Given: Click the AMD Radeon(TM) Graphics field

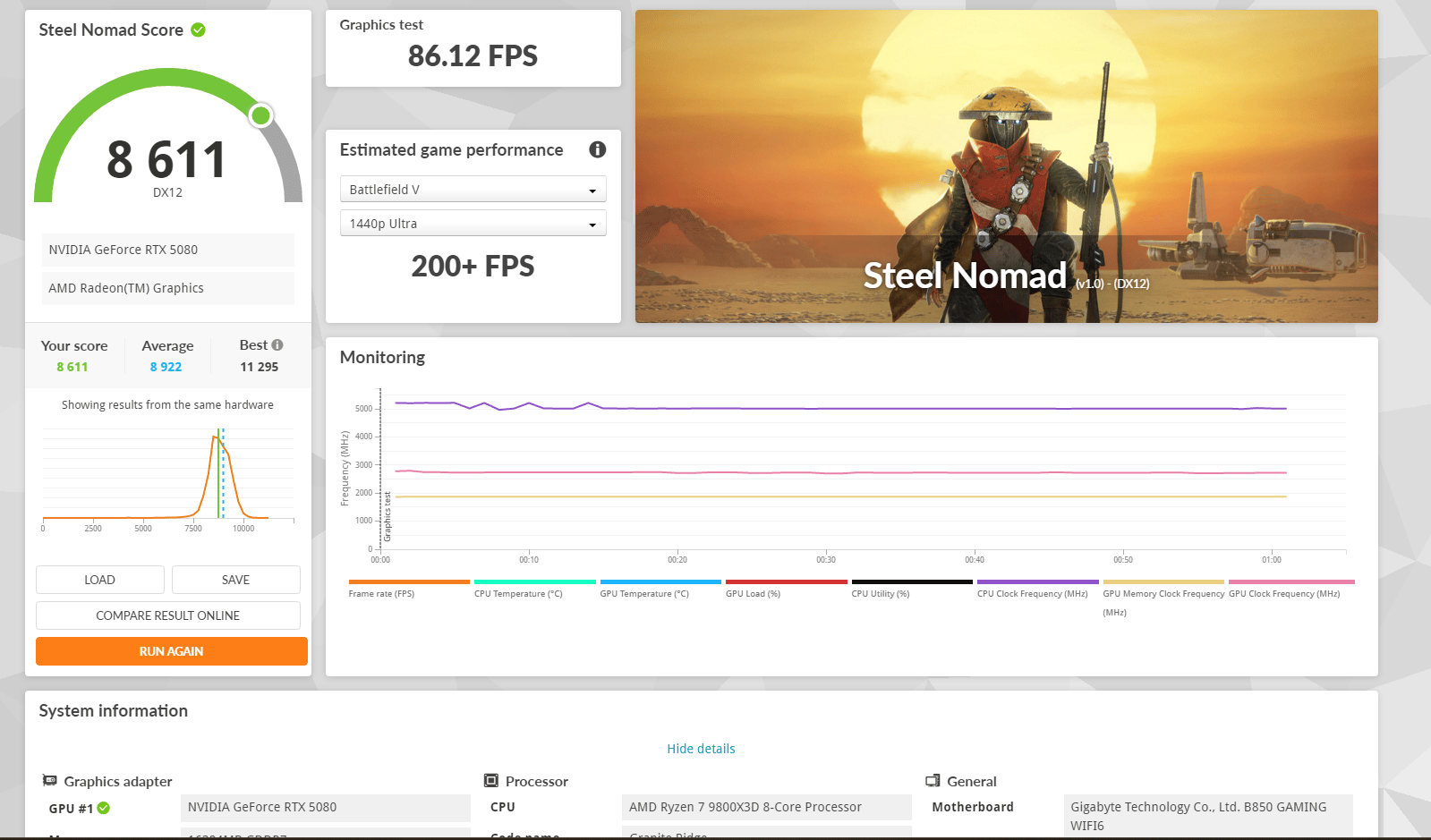Looking at the screenshot, I should click(167, 288).
